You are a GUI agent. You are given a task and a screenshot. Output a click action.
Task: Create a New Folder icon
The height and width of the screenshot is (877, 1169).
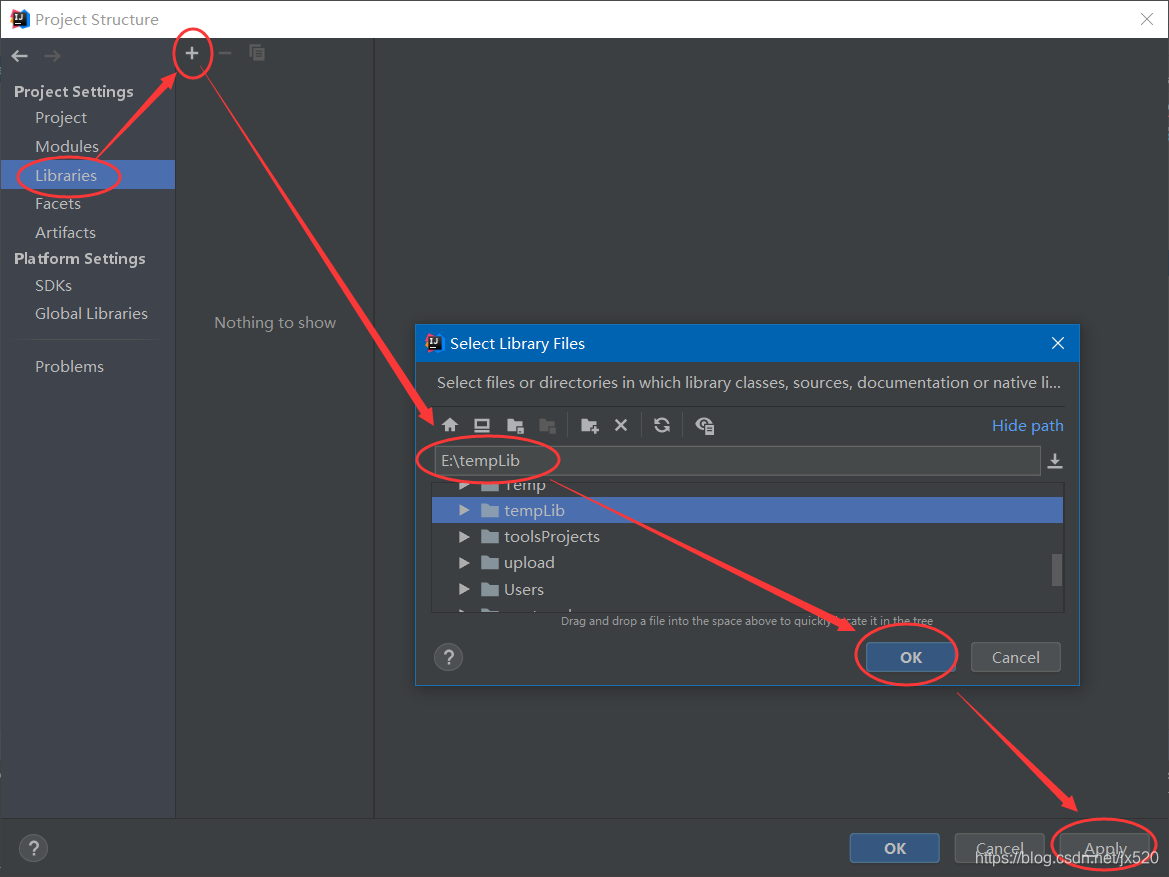[590, 426]
